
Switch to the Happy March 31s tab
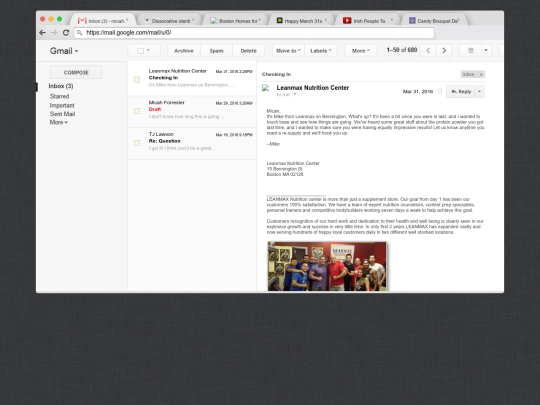(x=302, y=21)
